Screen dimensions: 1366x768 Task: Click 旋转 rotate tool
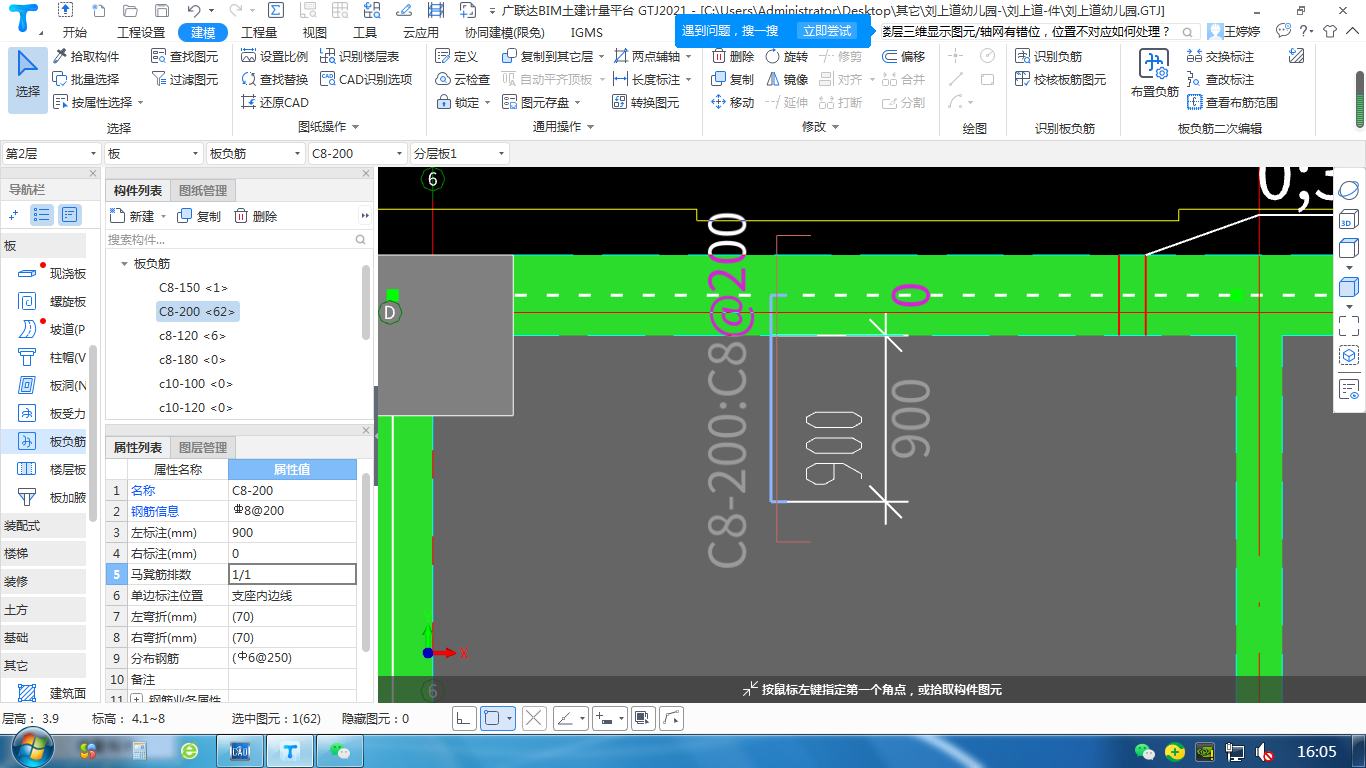coord(787,56)
